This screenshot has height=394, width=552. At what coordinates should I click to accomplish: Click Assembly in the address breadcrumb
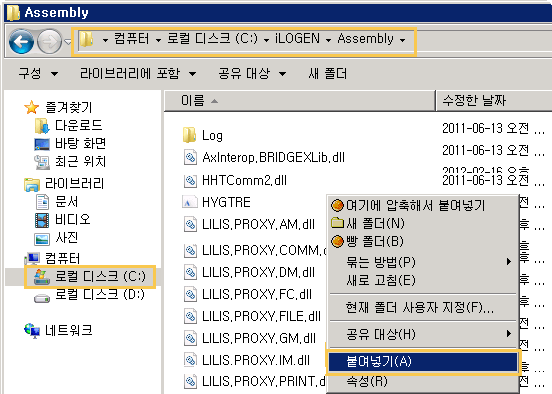click(365, 38)
